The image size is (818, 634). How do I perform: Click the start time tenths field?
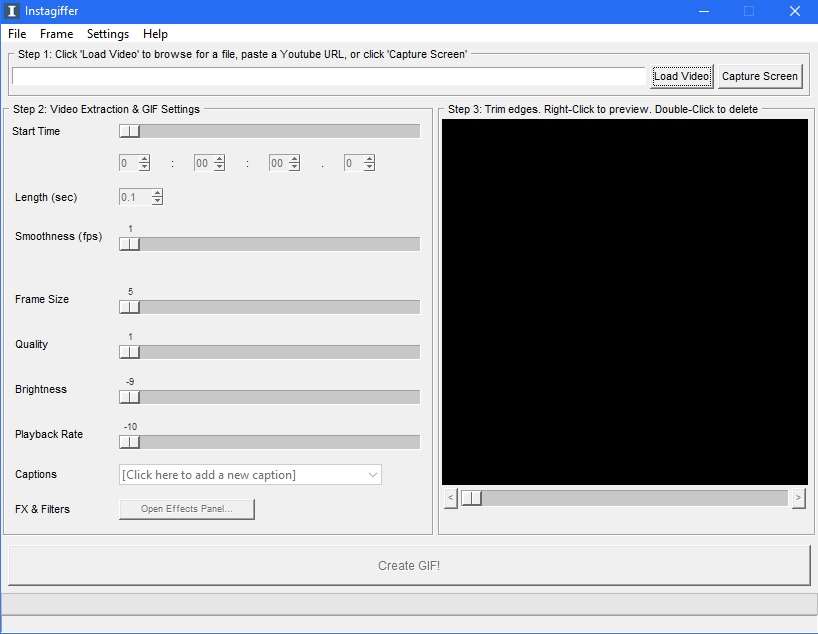(x=353, y=163)
